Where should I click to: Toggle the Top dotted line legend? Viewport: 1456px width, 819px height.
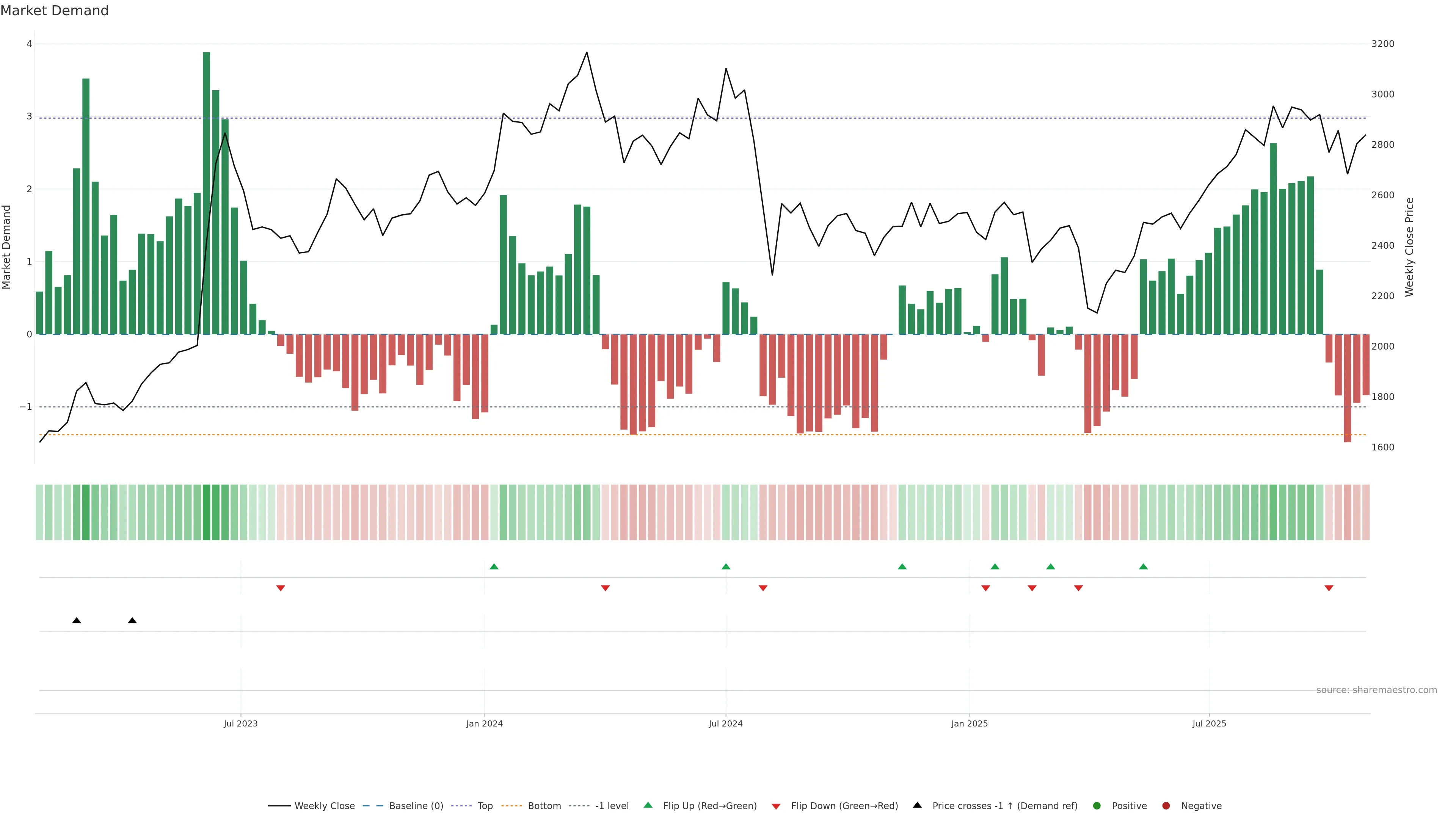coord(461,805)
